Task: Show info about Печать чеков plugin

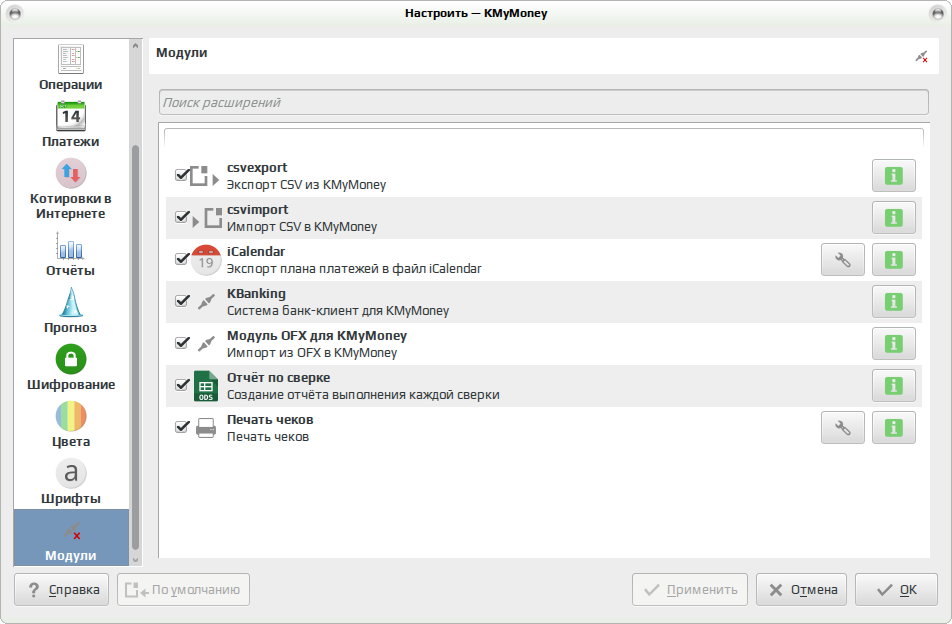Action: (x=894, y=428)
